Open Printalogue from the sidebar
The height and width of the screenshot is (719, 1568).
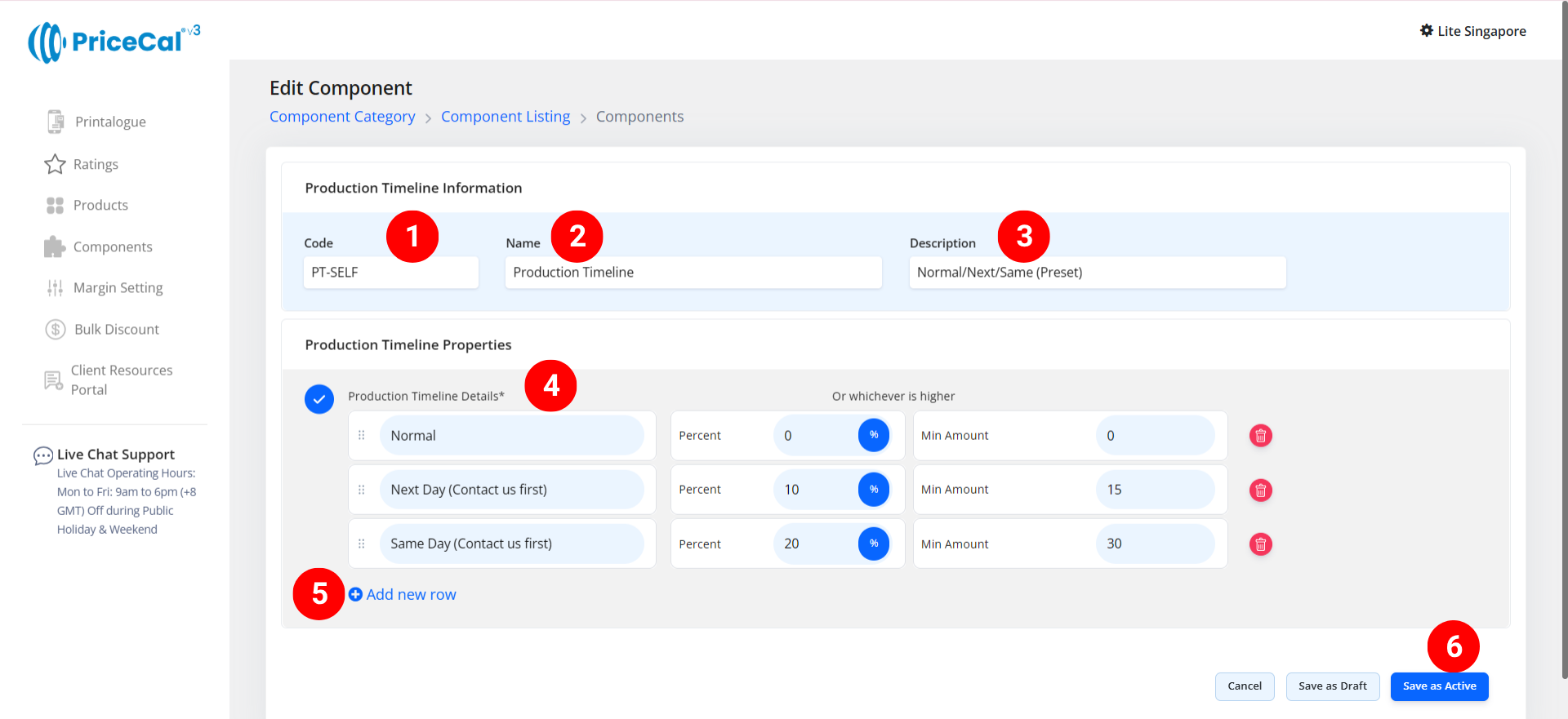click(x=110, y=122)
